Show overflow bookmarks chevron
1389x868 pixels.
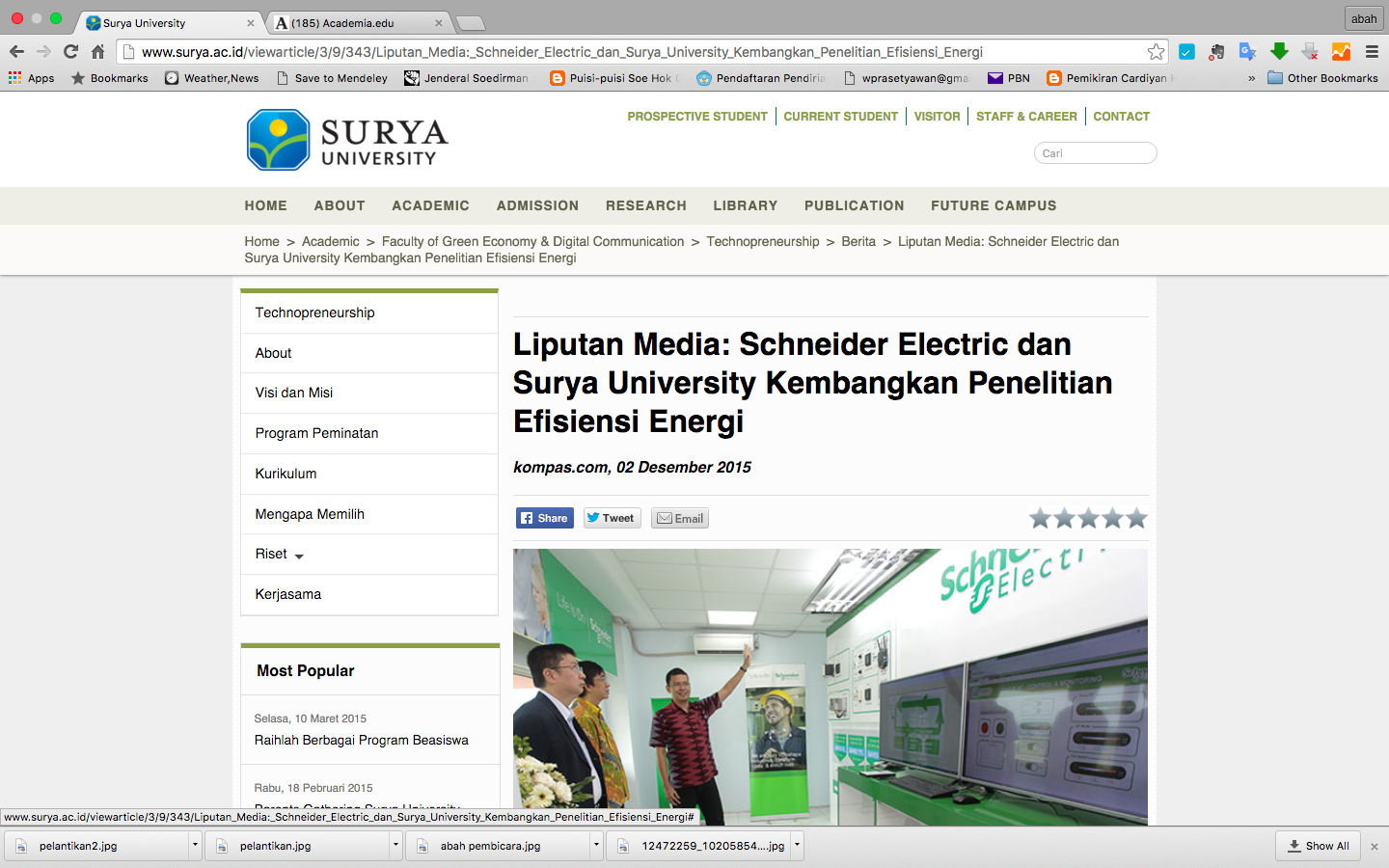point(1251,78)
